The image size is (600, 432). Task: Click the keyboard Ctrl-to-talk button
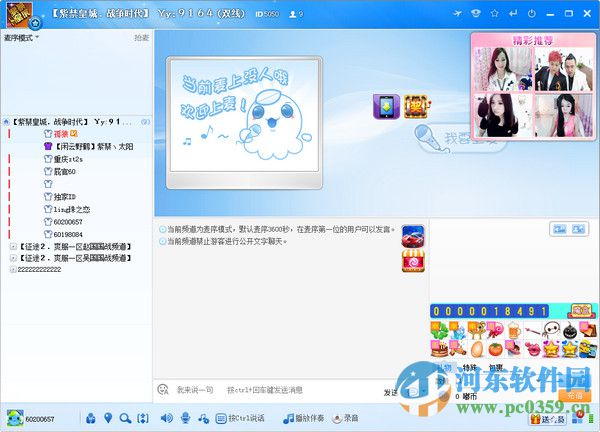(x=240, y=418)
